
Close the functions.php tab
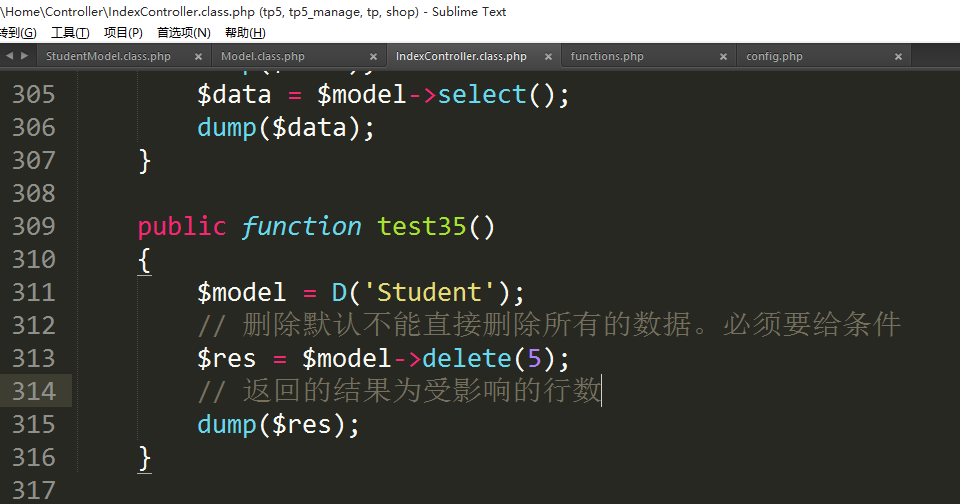[723, 57]
